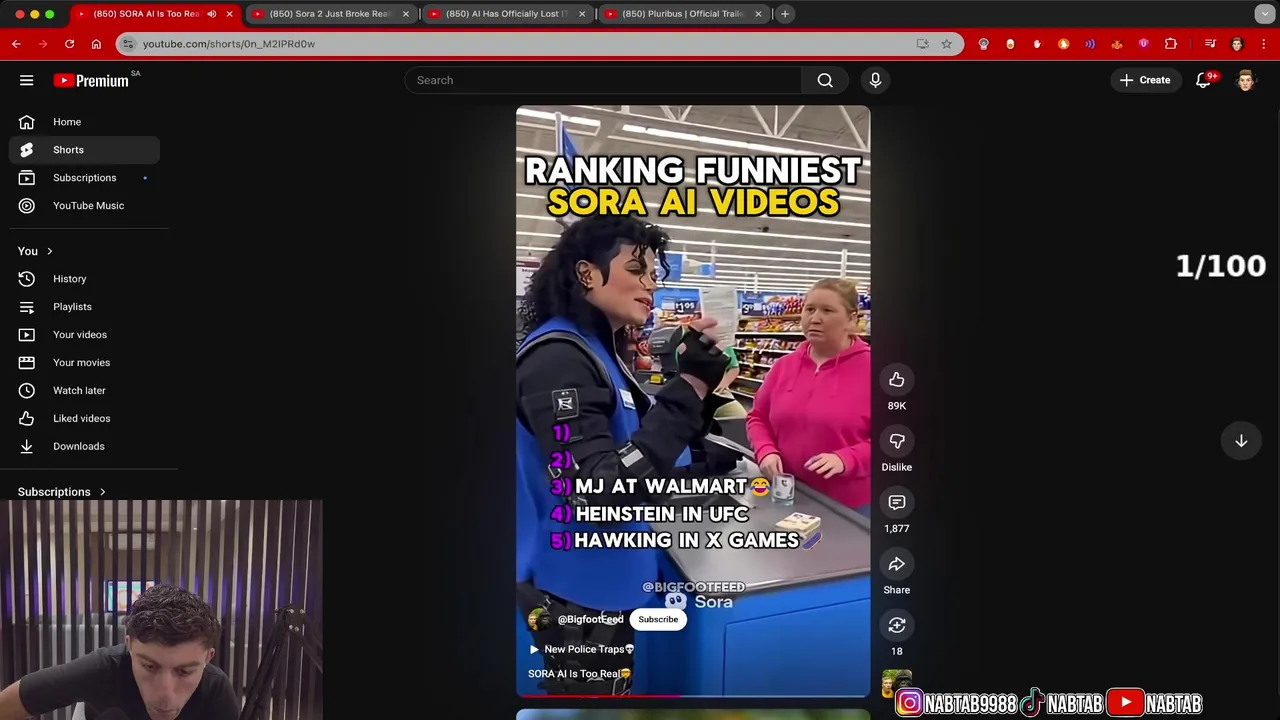Expand the Subscriptions section heading
This screenshot has height=720, width=1280.
tap(62, 492)
